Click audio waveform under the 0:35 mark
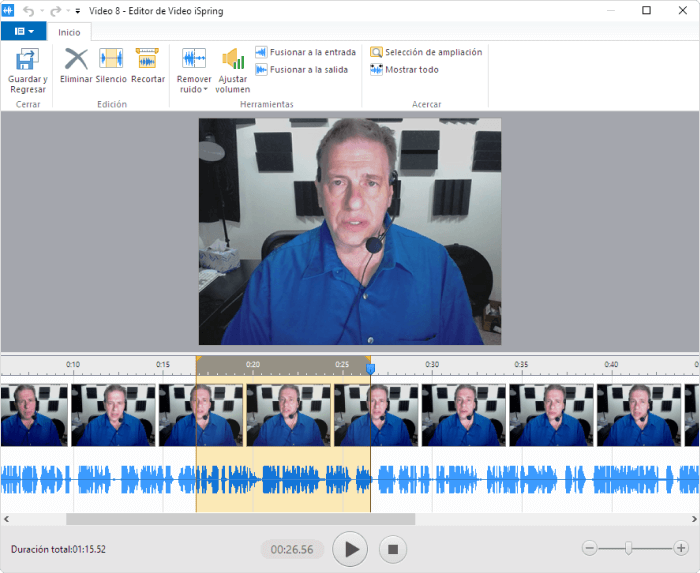This screenshot has width=700, height=573. click(x=521, y=479)
